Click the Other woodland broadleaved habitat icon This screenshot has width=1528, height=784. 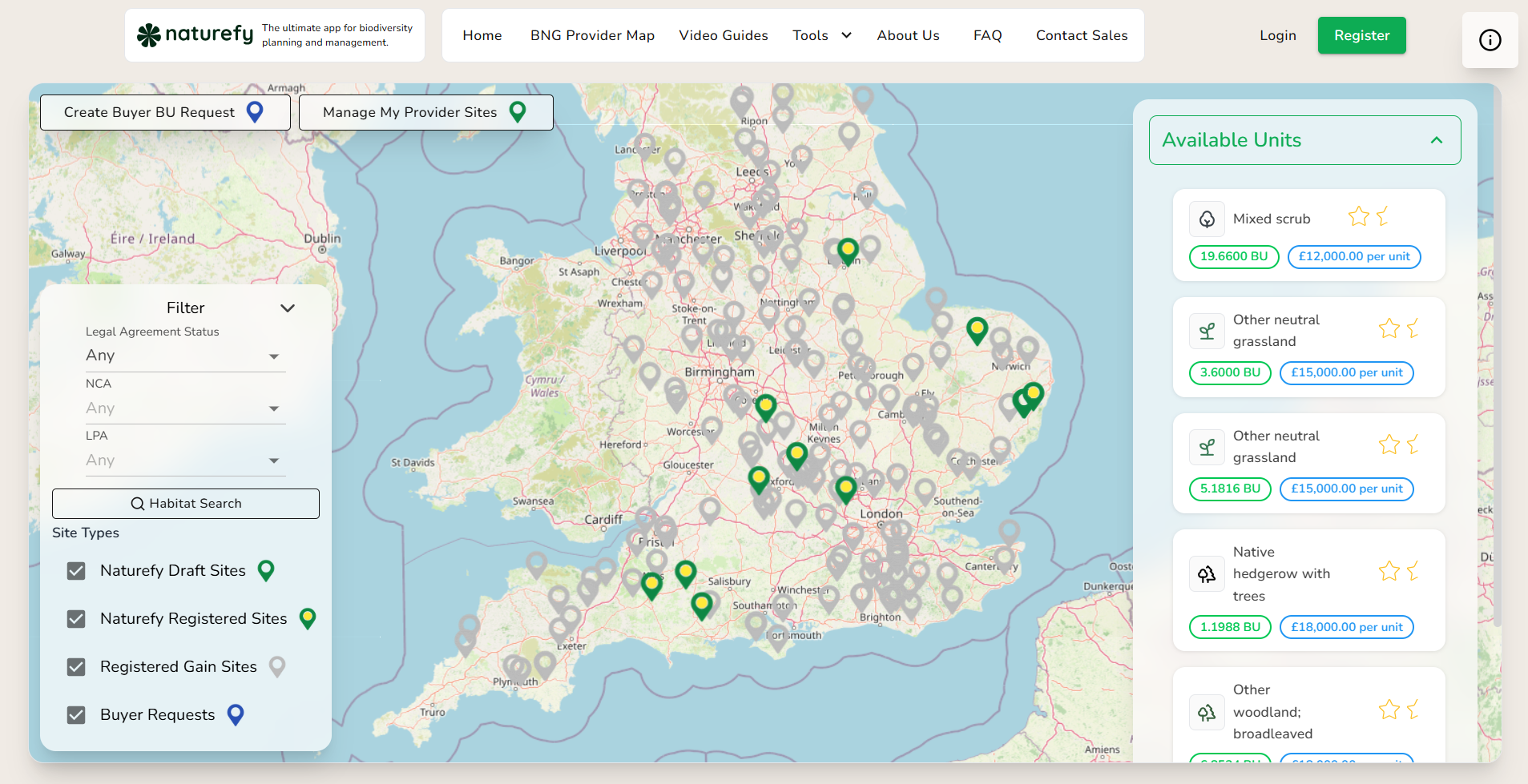pos(1207,712)
